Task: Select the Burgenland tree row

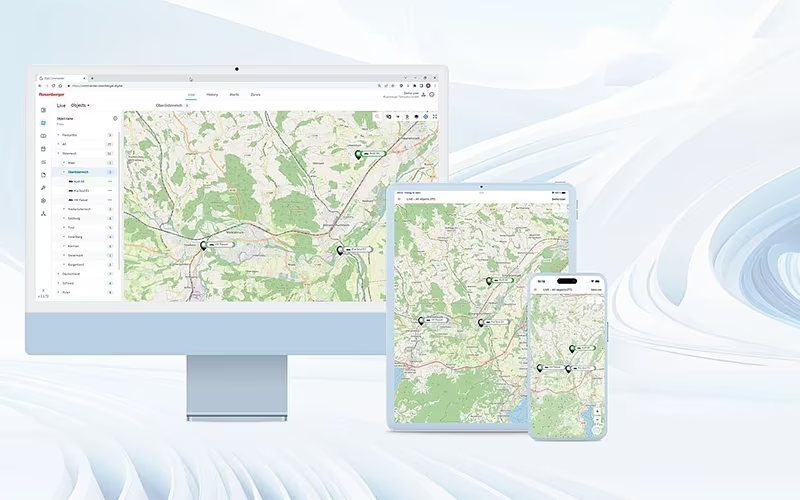Action: [x=85, y=265]
